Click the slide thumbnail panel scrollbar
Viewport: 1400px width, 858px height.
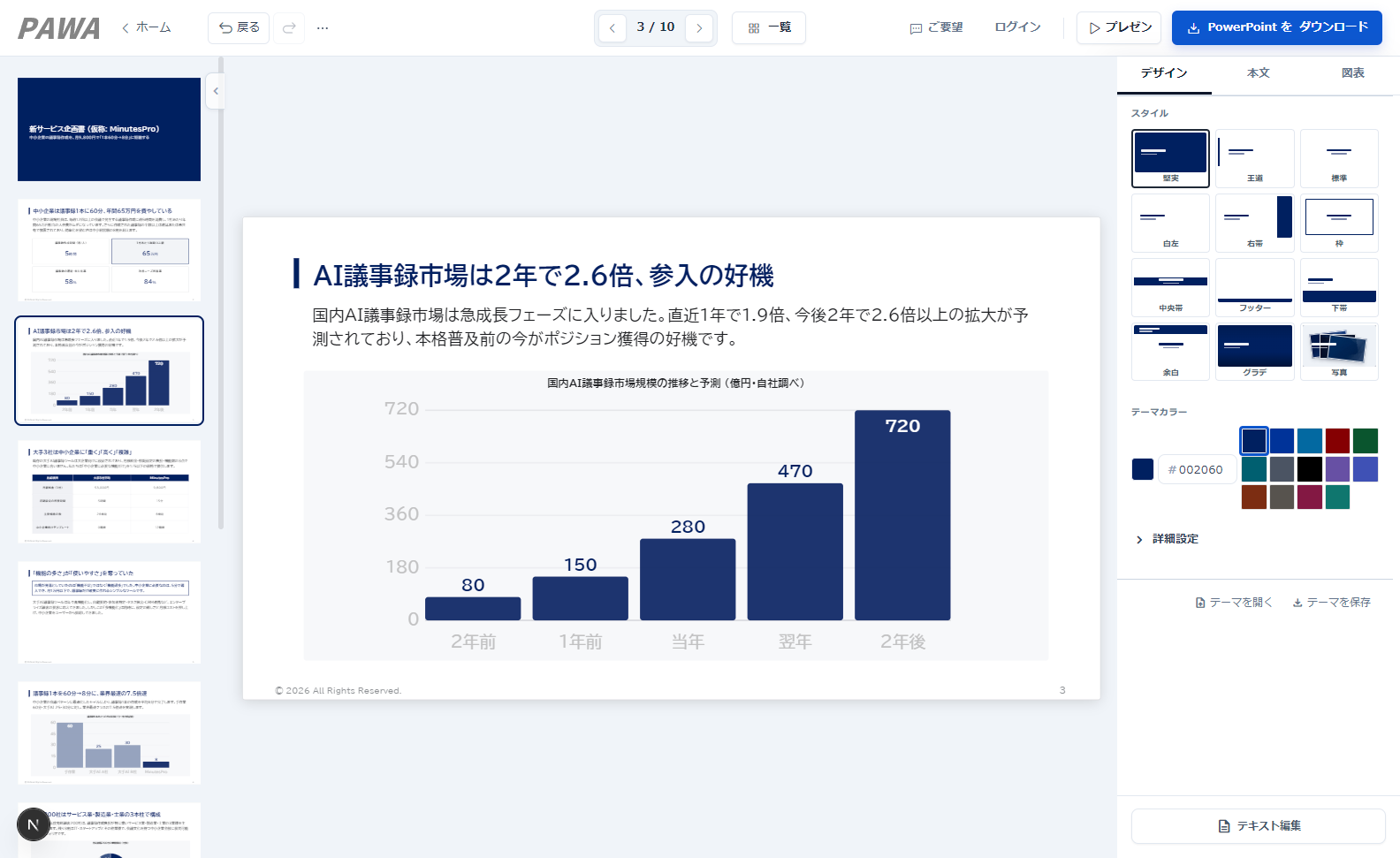click(x=221, y=292)
